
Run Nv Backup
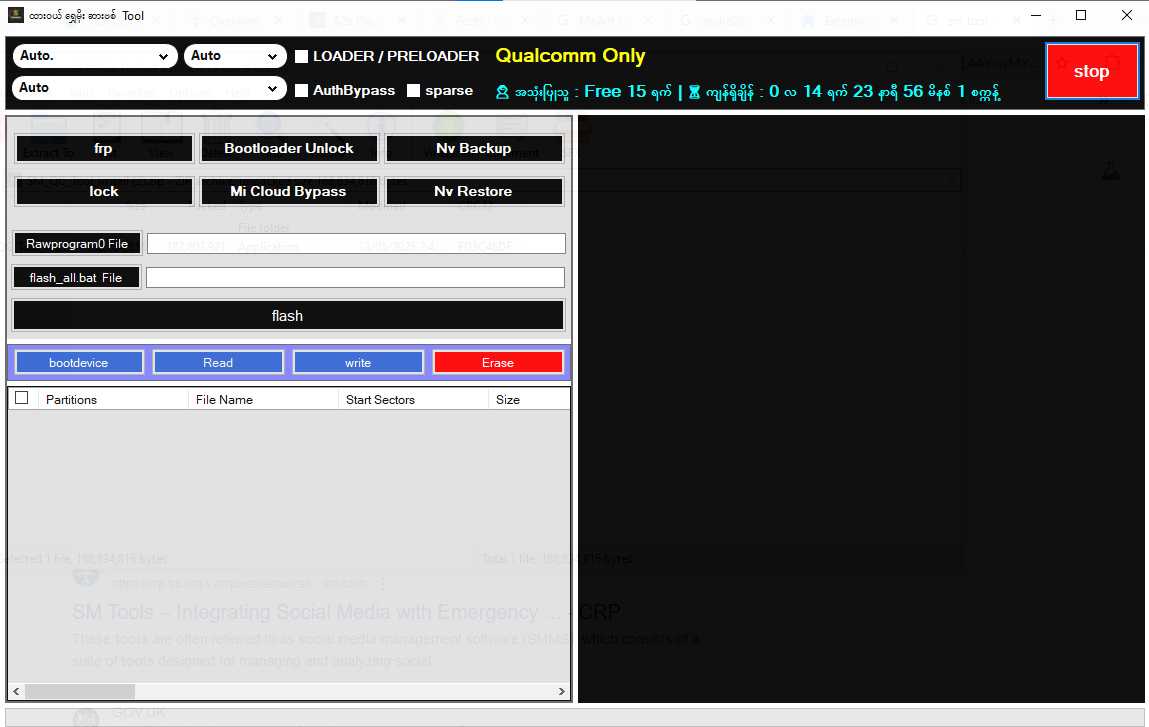point(475,148)
